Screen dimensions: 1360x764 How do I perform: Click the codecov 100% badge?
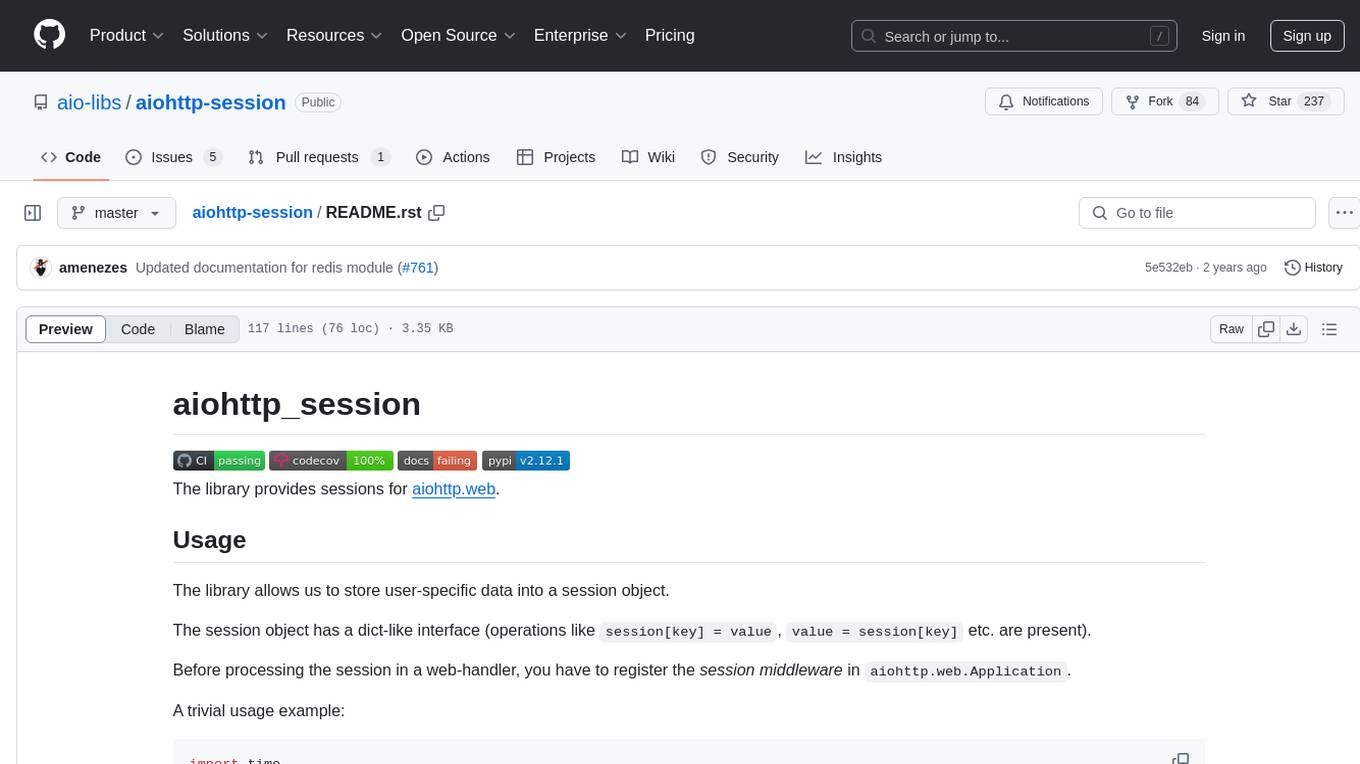click(331, 460)
